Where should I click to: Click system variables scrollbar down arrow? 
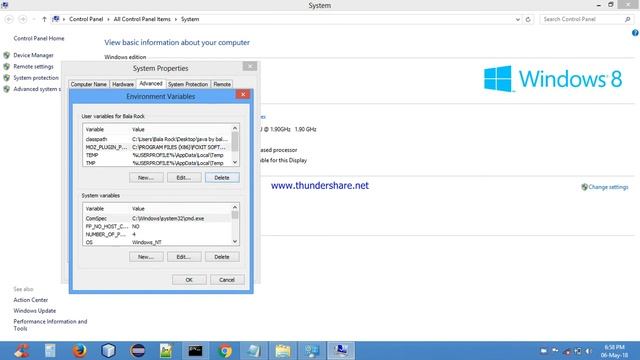tap(235, 241)
